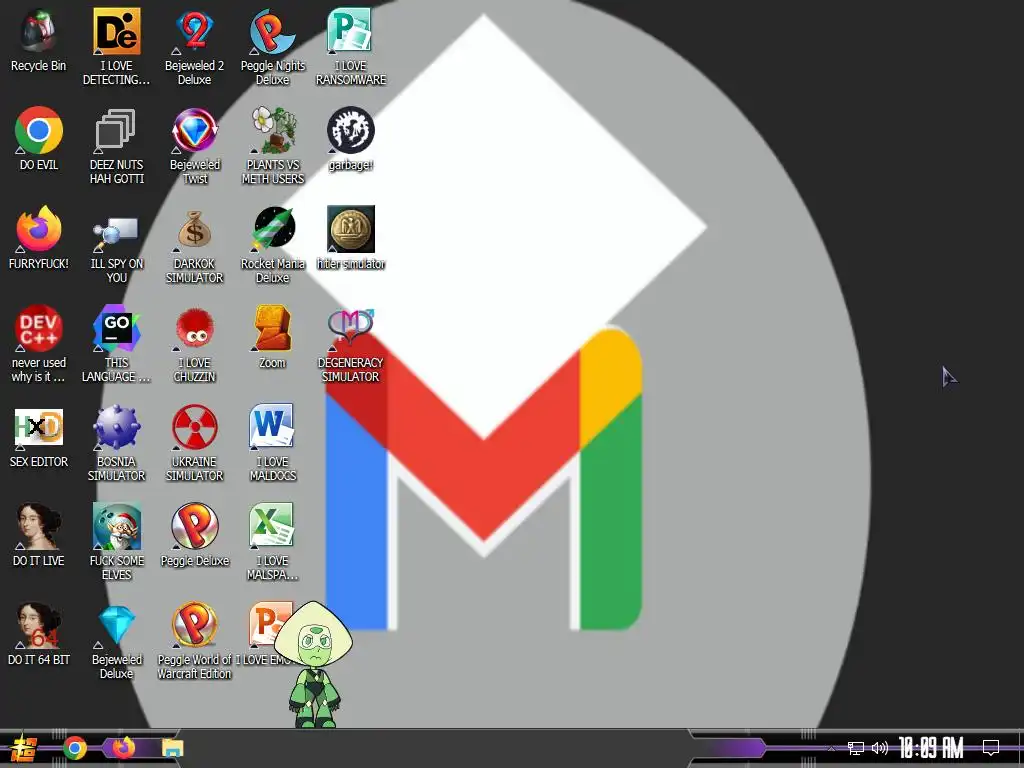Select the stacked windows DEEZ NUTS icon

[116, 130]
